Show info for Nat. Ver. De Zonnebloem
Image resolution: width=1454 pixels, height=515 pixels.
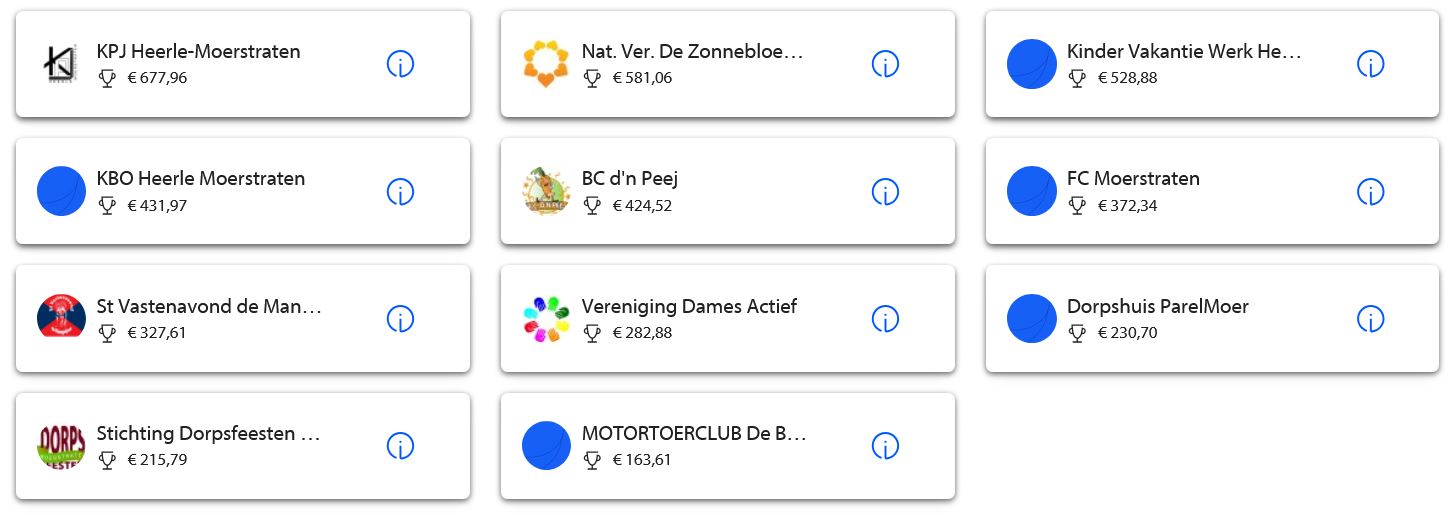click(x=885, y=64)
